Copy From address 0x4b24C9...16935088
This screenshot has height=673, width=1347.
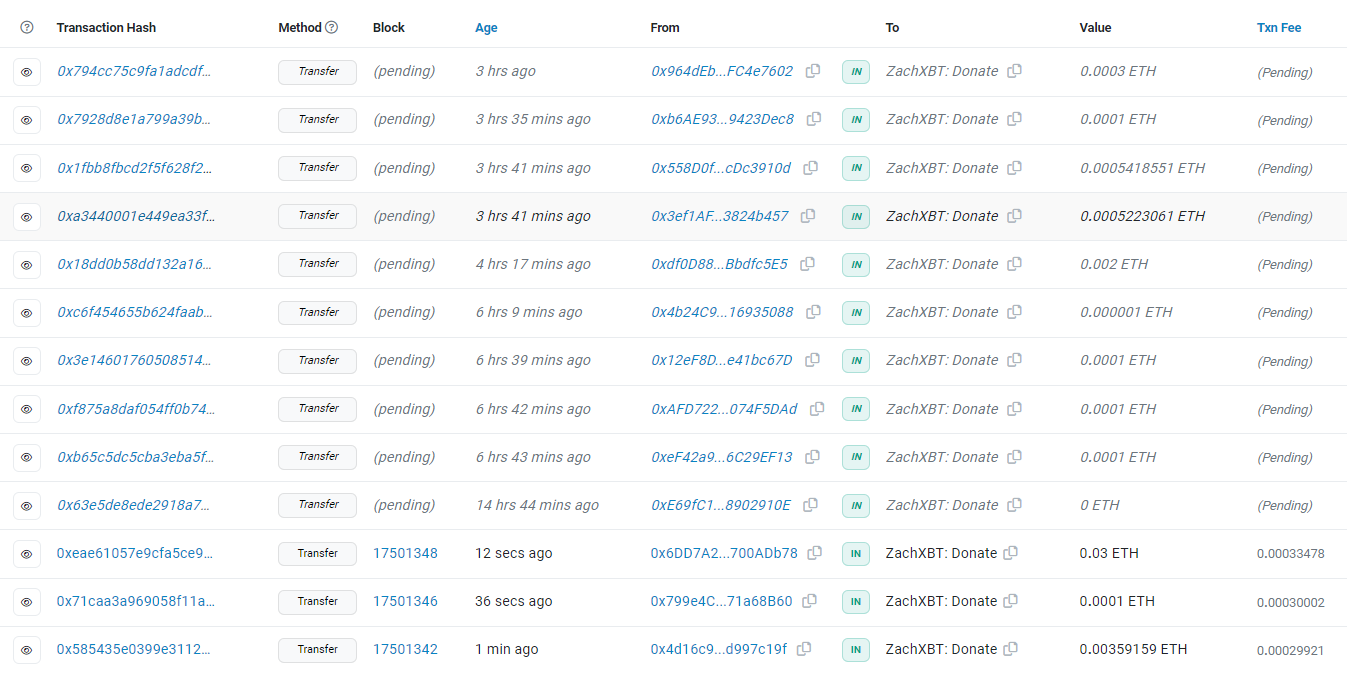(813, 312)
